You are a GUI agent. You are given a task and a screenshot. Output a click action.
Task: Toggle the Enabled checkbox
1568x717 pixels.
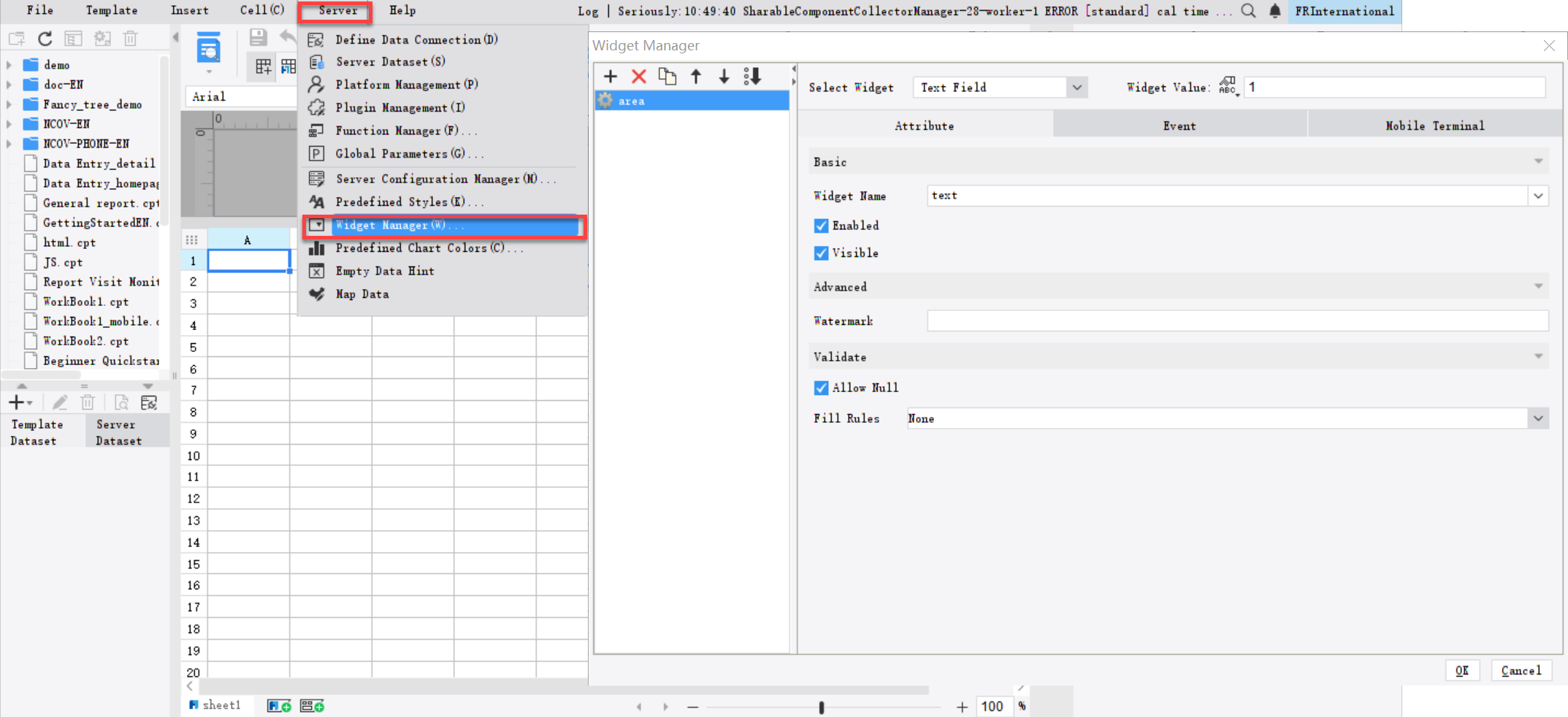[x=821, y=226]
